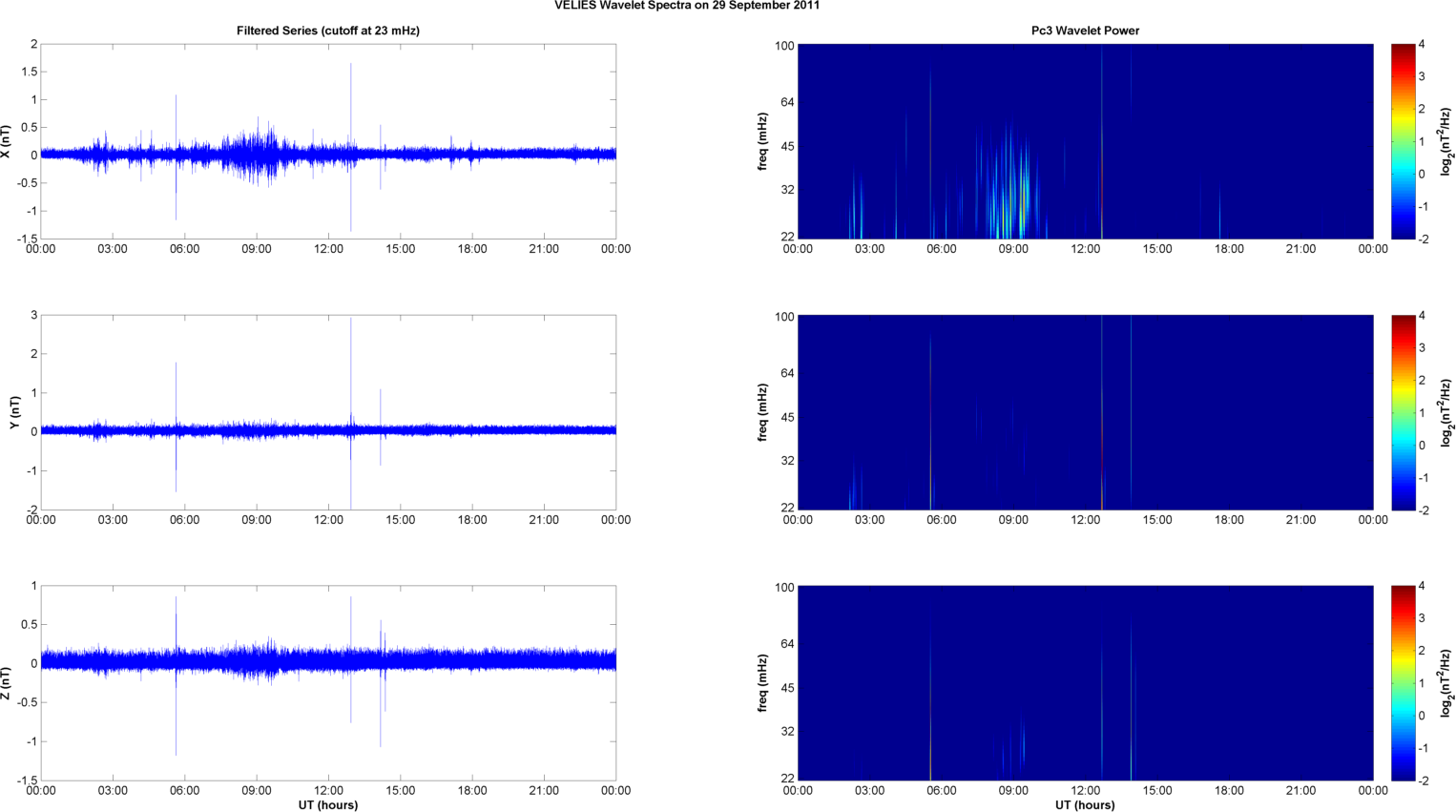Click the '4' value atop the top colorbar
This screenshot has width=1456, height=812.
point(1422,45)
